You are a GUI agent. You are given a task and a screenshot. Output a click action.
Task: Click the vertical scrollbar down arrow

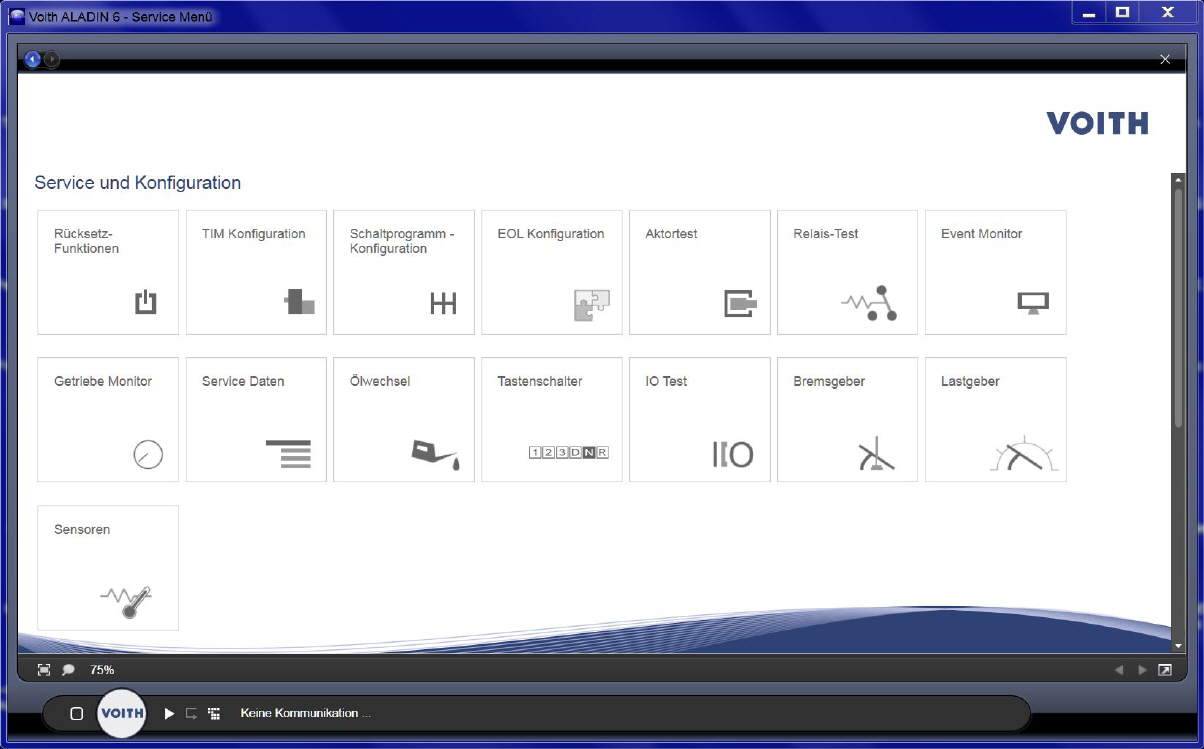click(1178, 646)
